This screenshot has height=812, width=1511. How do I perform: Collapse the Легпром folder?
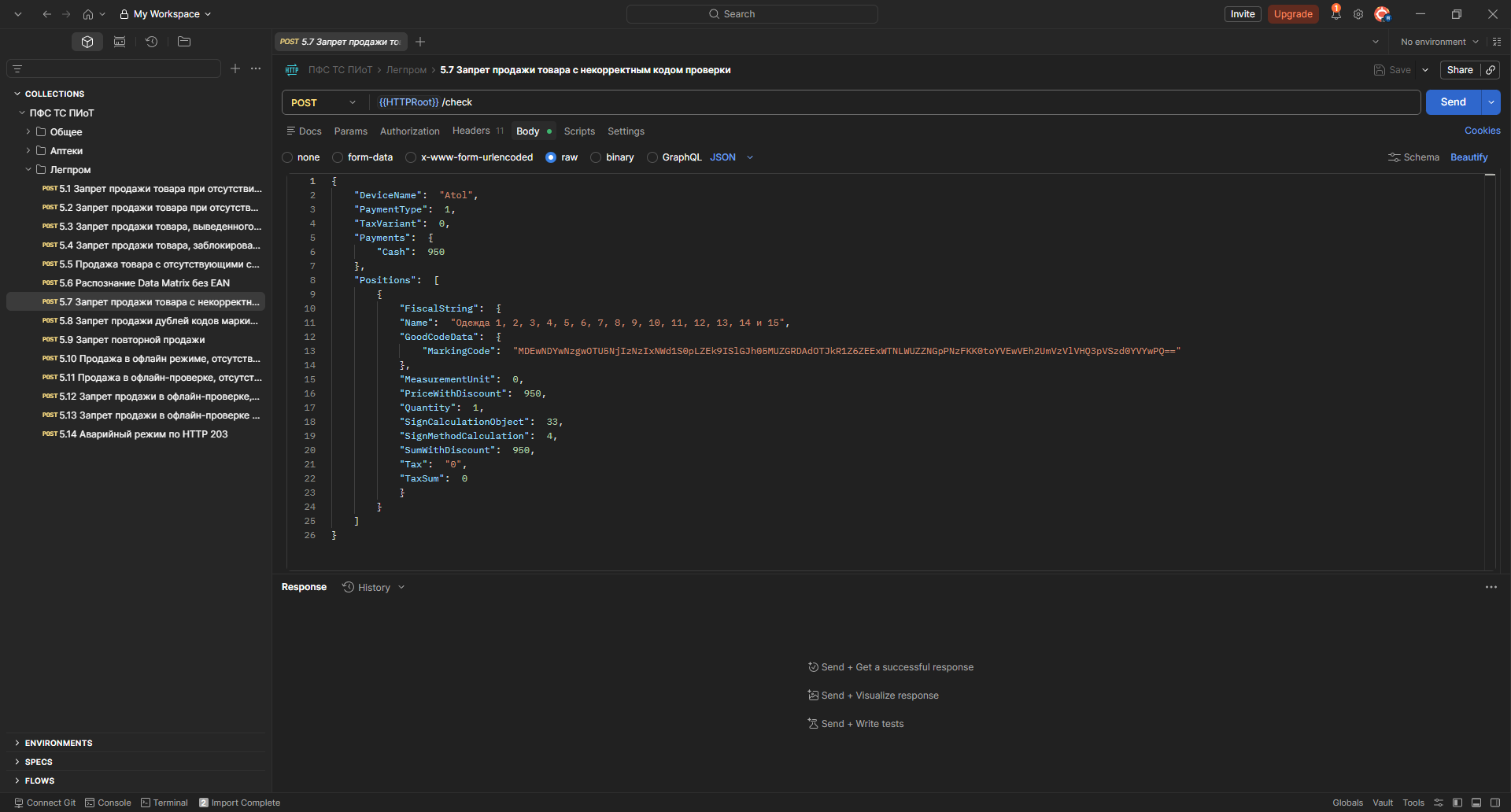28,169
